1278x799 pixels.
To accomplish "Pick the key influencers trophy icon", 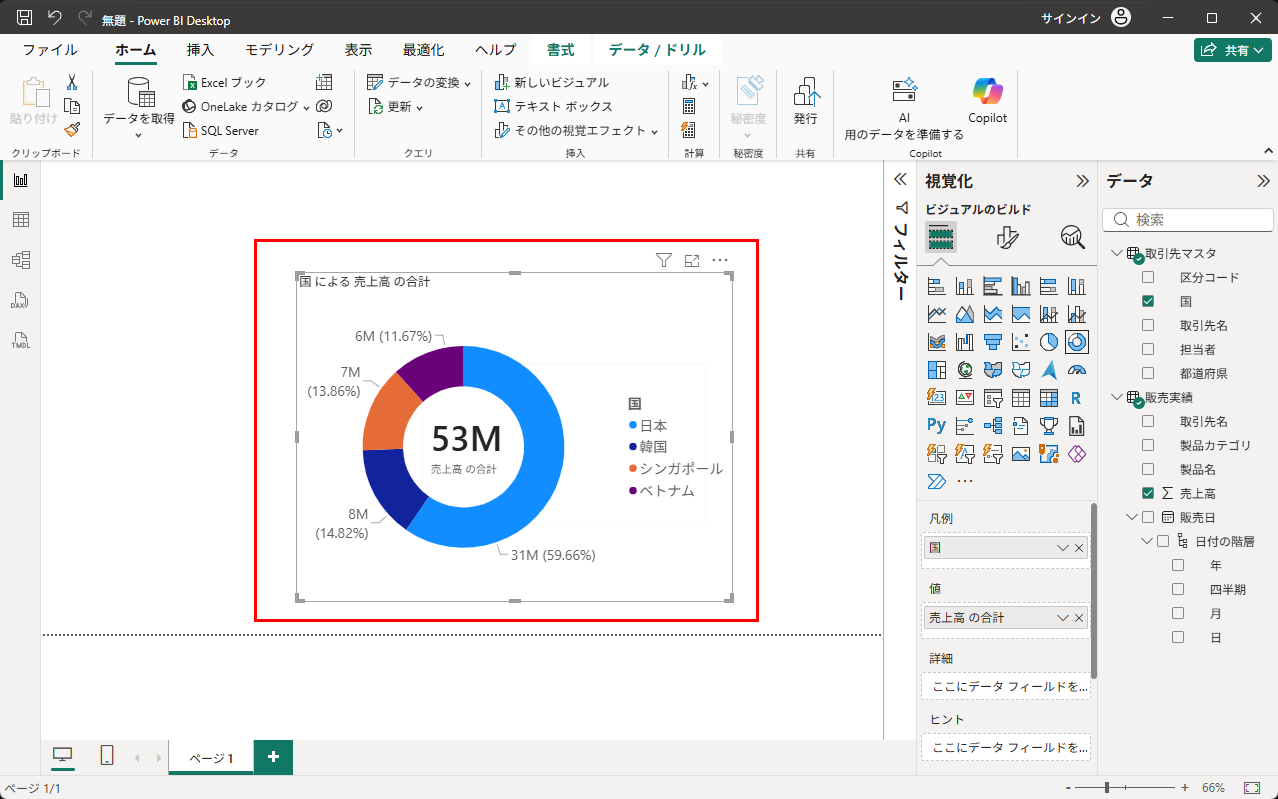I will click(1048, 426).
